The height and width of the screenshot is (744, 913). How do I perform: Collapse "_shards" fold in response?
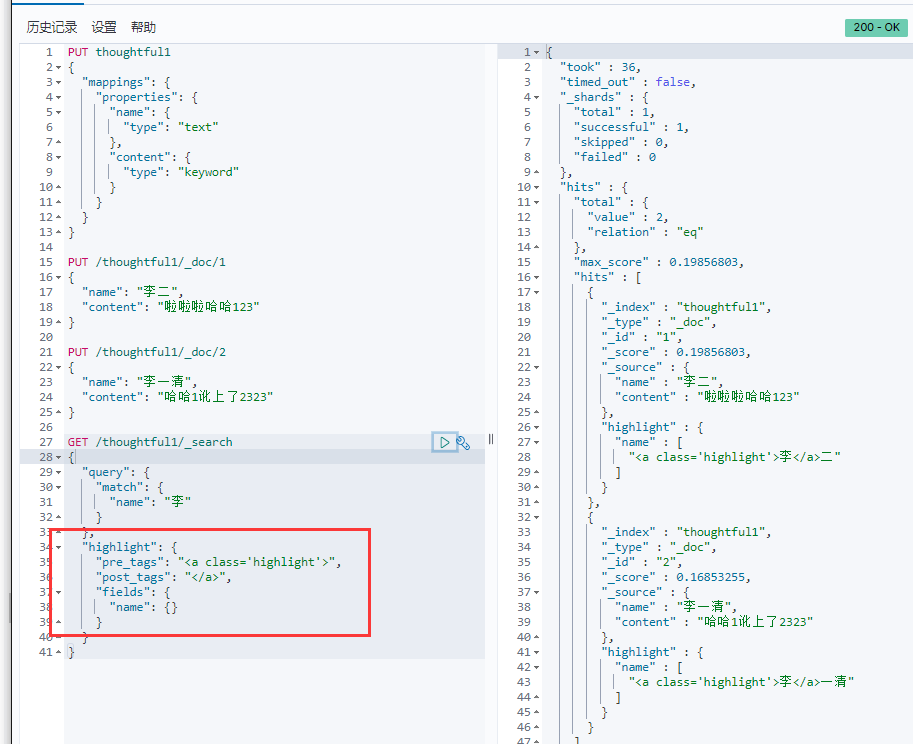point(536,97)
